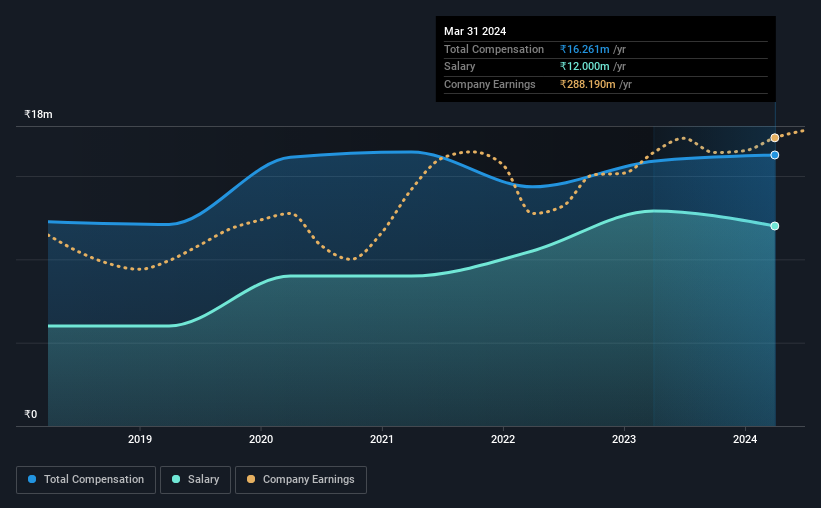Click the teal Salary data point marker
Viewport: 821px width, 508px height.
tap(774, 226)
